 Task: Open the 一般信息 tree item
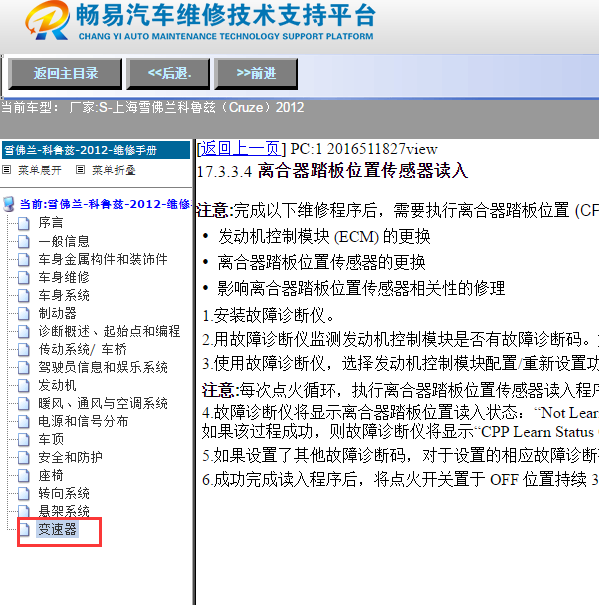64,241
